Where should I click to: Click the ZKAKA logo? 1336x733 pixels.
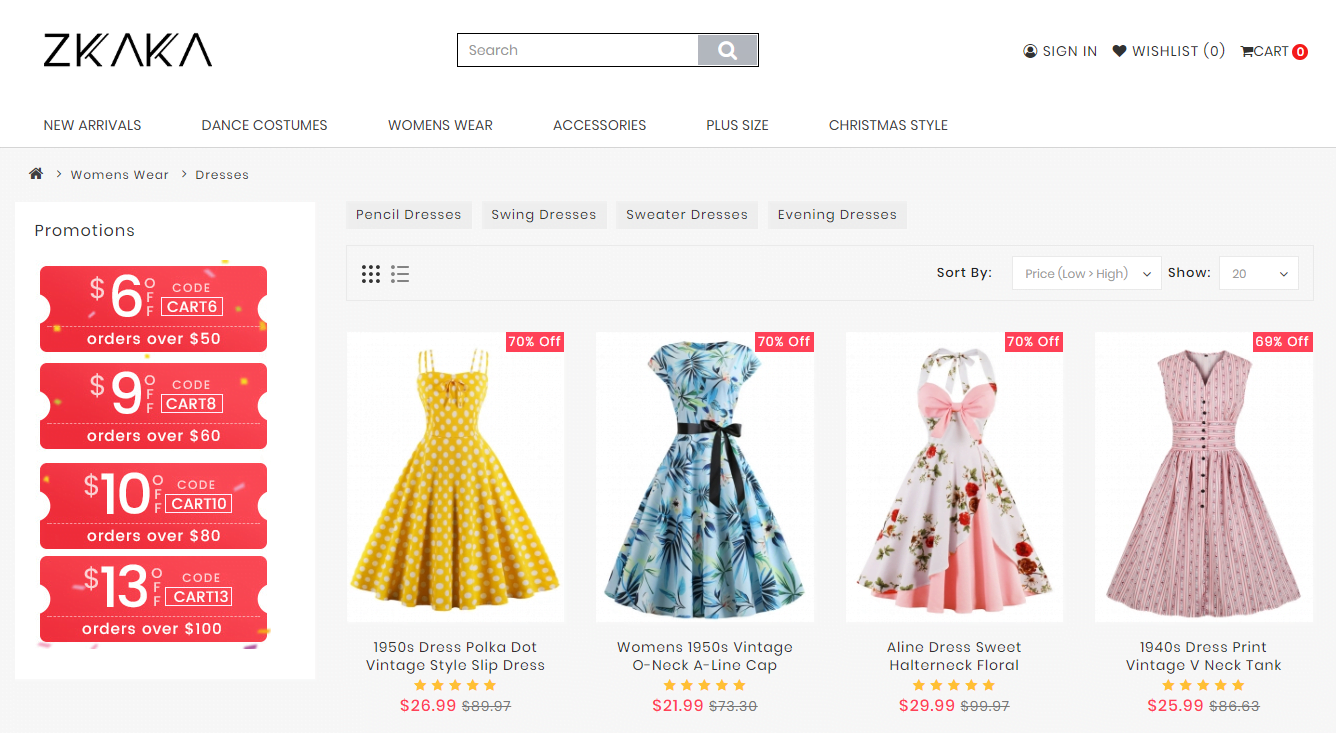click(128, 50)
